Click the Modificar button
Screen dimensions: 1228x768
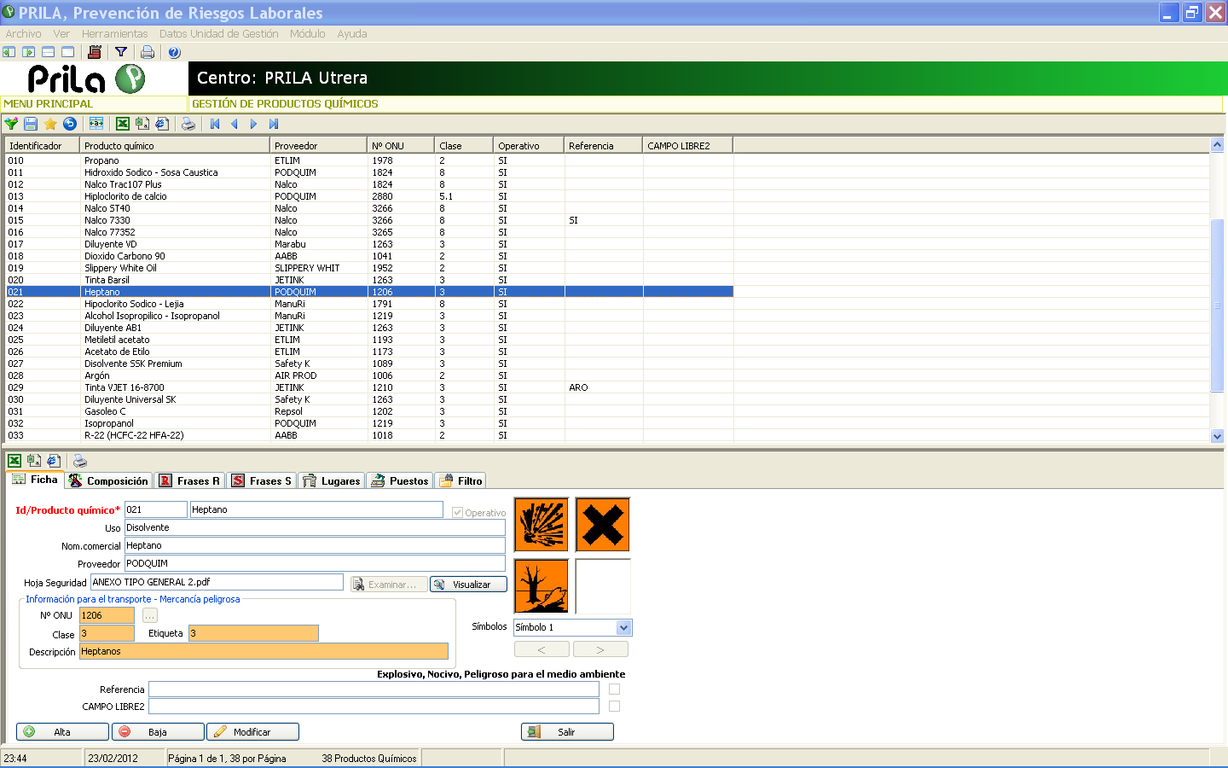click(x=253, y=732)
